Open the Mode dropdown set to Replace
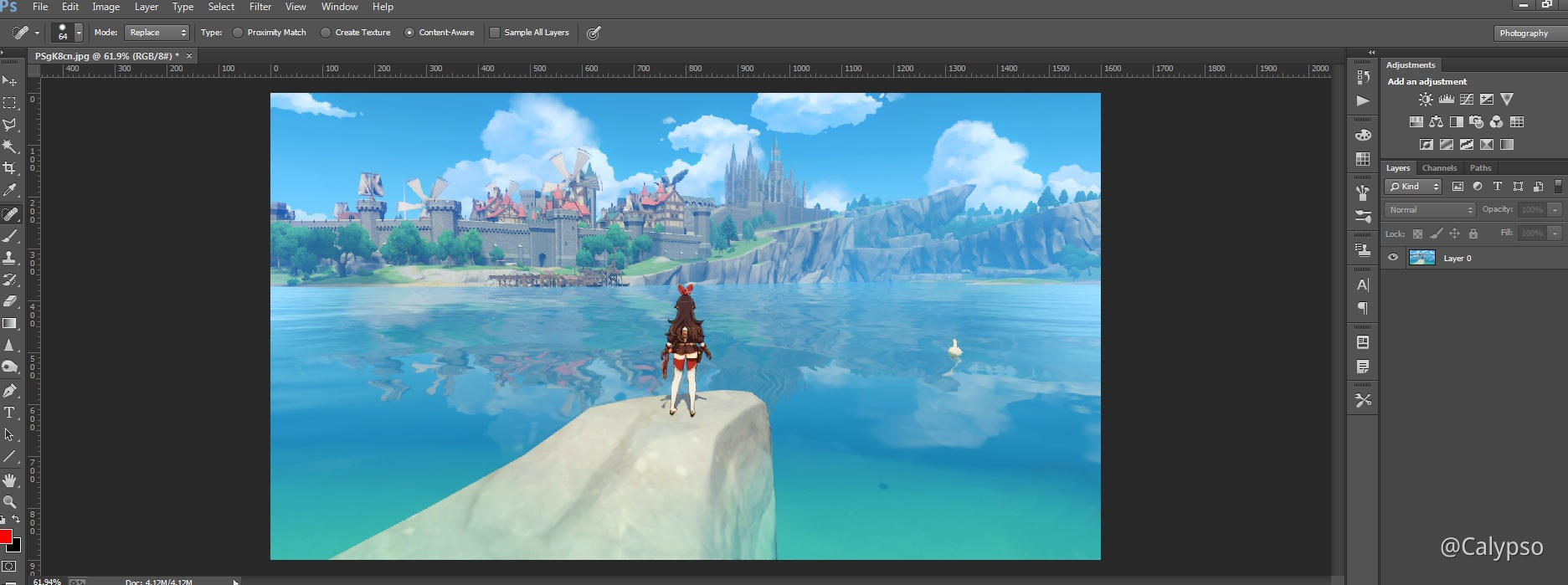Image resolution: width=1568 pixels, height=585 pixels. 157,33
